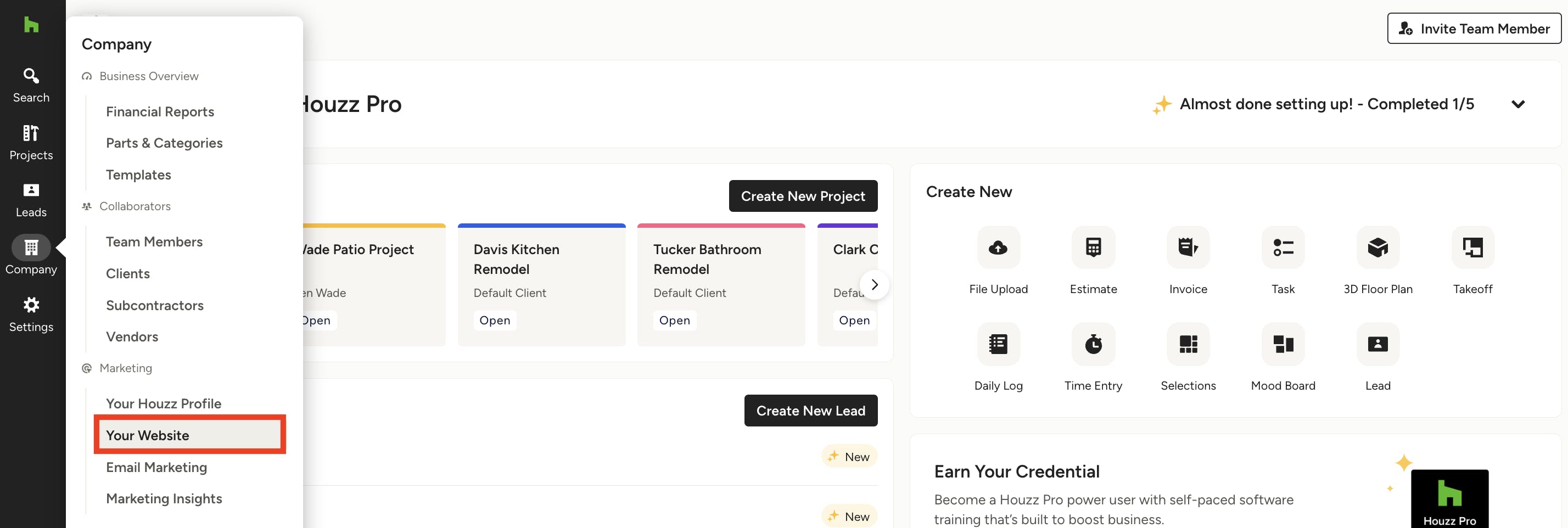Viewport: 1568px width, 528px height.
Task: Add a Daily Log entry icon
Action: pyautogui.click(x=998, y=344)
